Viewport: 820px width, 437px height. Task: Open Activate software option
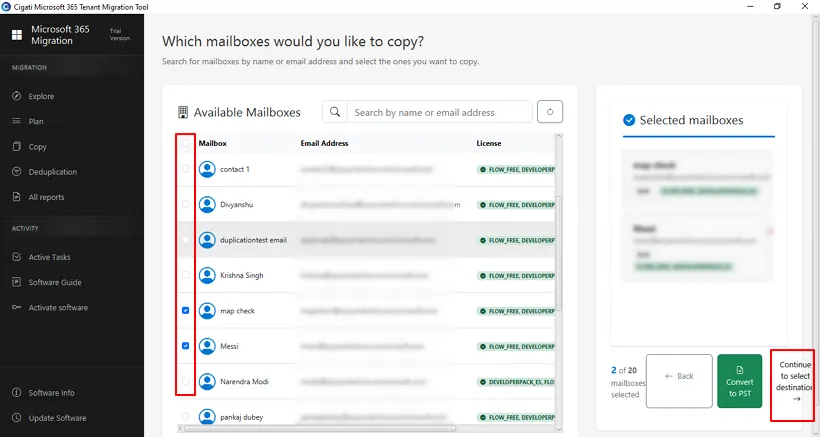tap(58, 307)
